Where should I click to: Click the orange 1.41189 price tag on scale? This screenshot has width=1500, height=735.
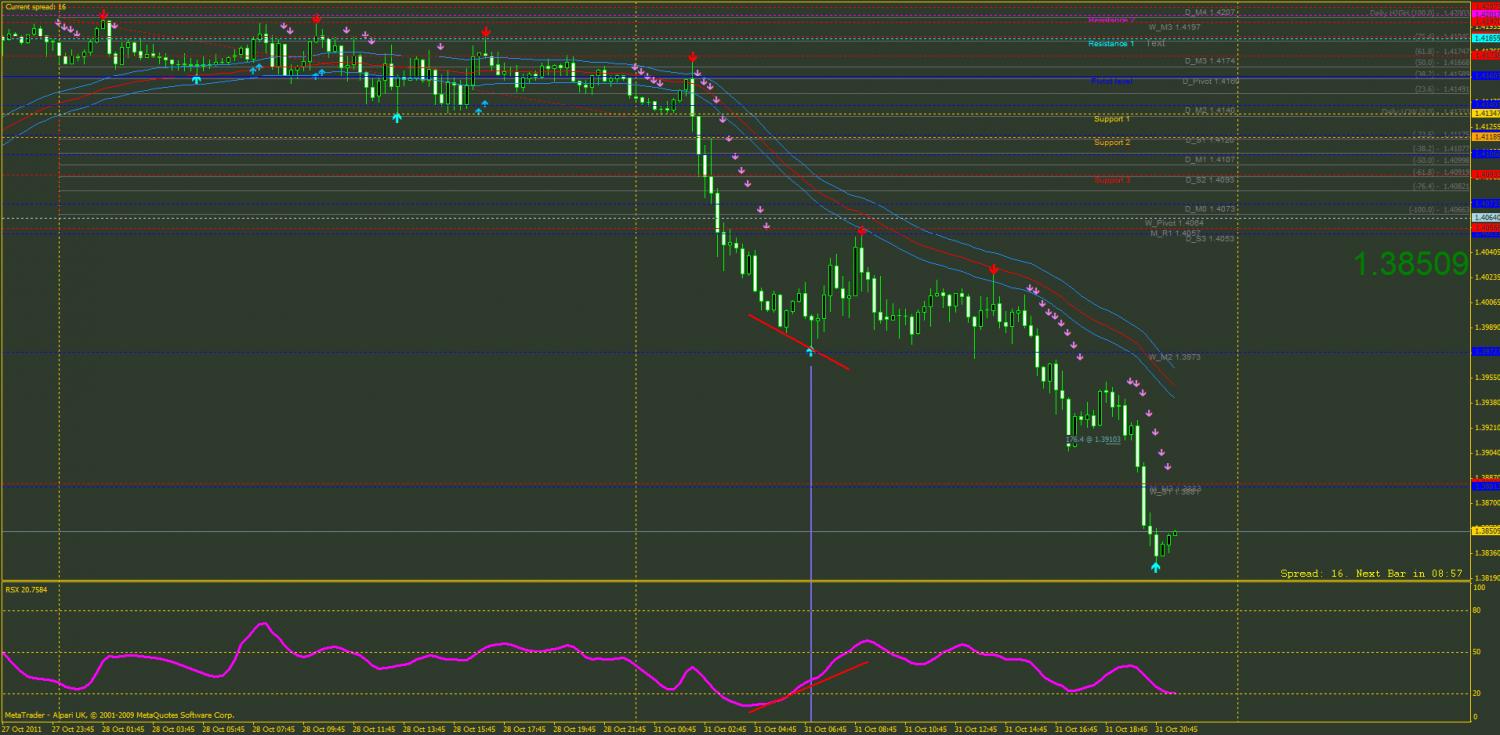click(1486, 138)
